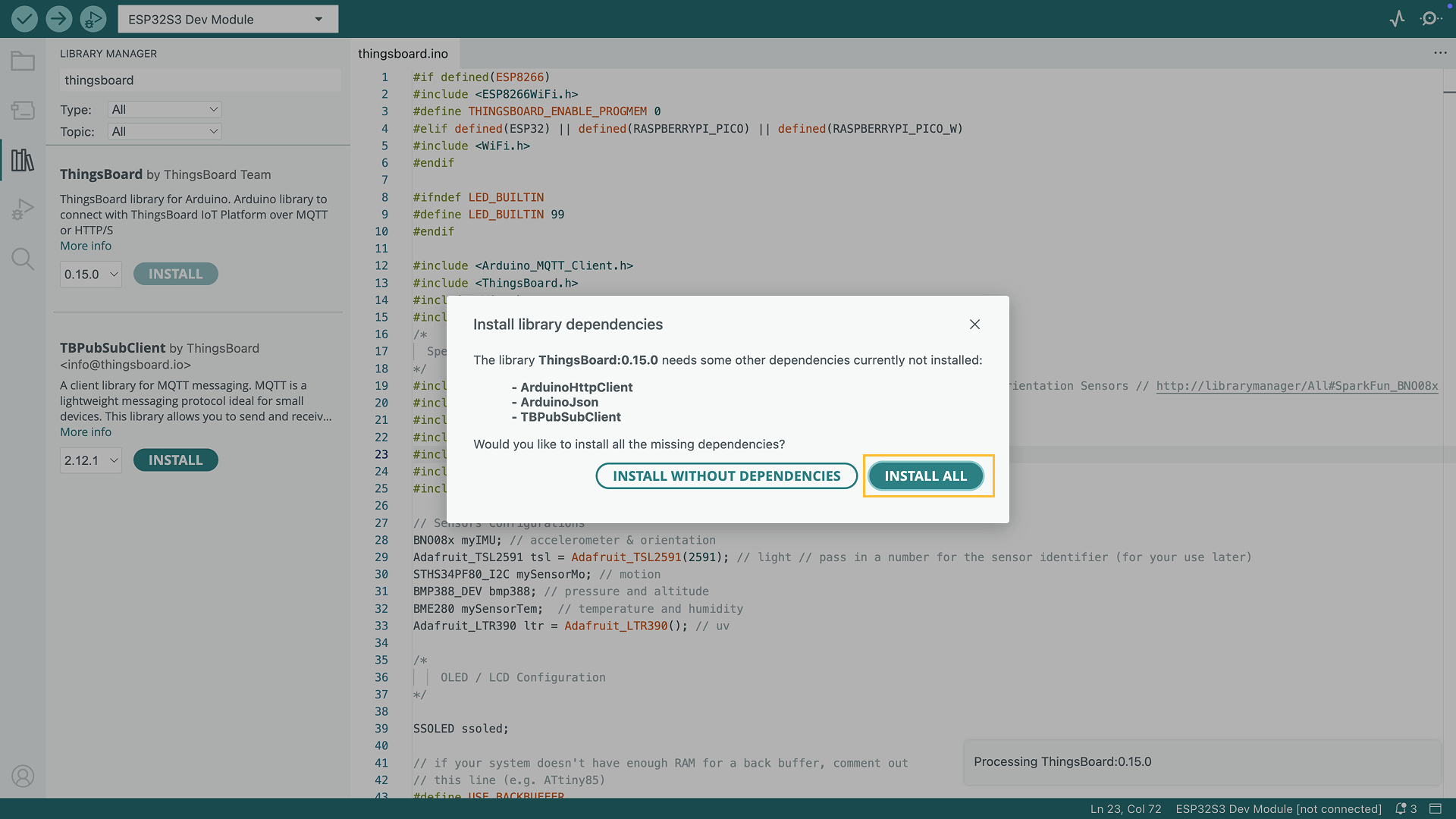Click the Verify checkmark icon
Screen dimensions: 1456x819
24,19
